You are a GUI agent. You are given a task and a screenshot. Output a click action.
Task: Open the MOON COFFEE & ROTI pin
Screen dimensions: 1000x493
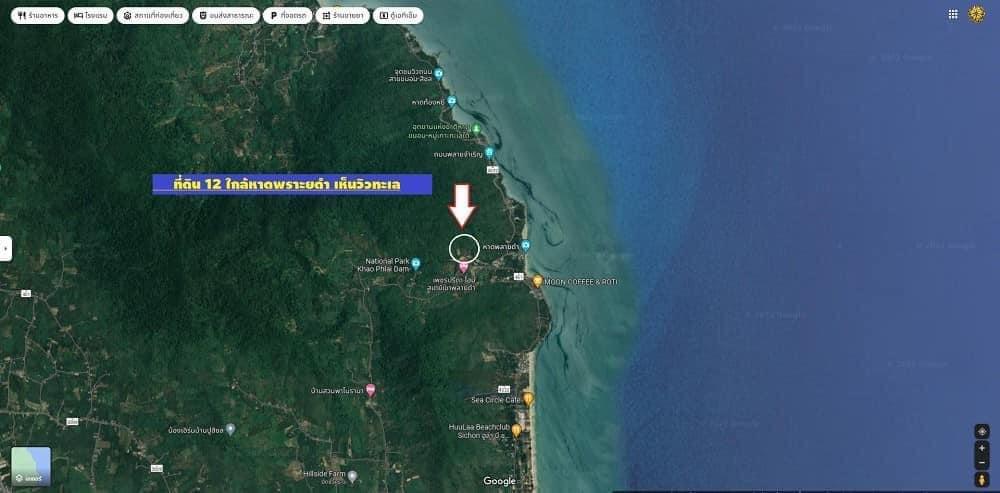pyautogui.click(x=538, y=281)
